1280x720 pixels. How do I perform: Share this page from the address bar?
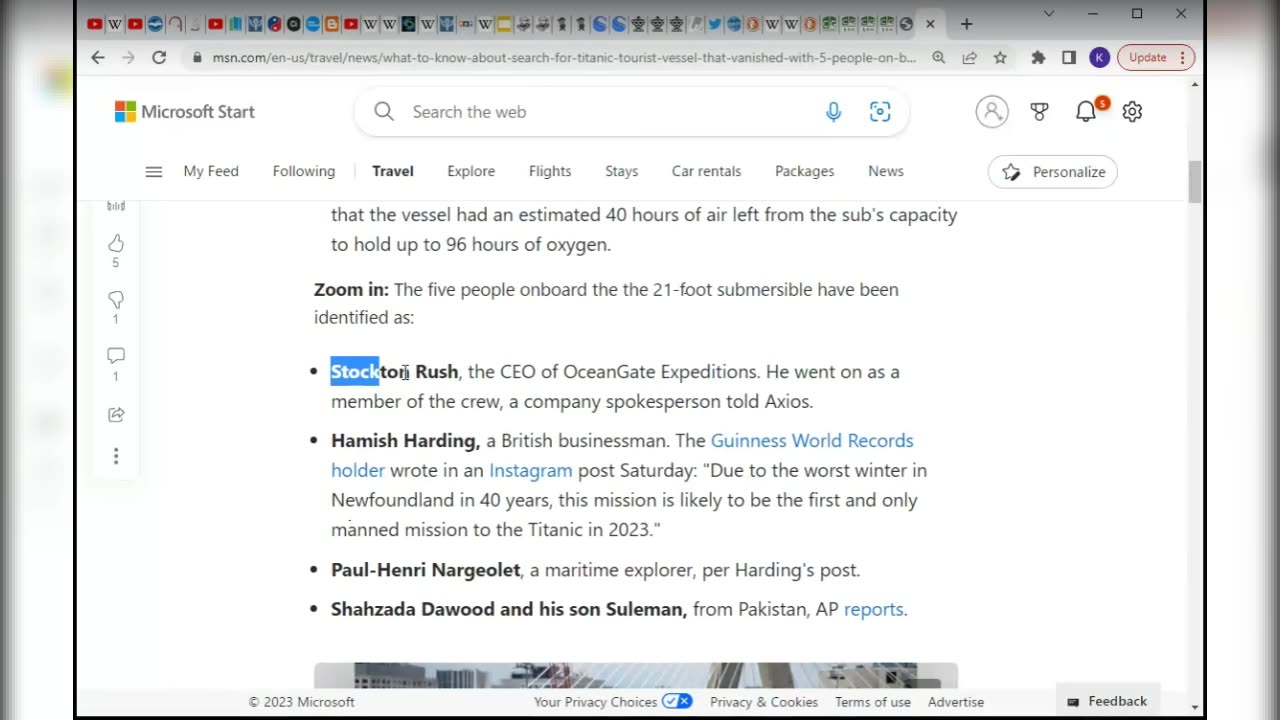969,58
